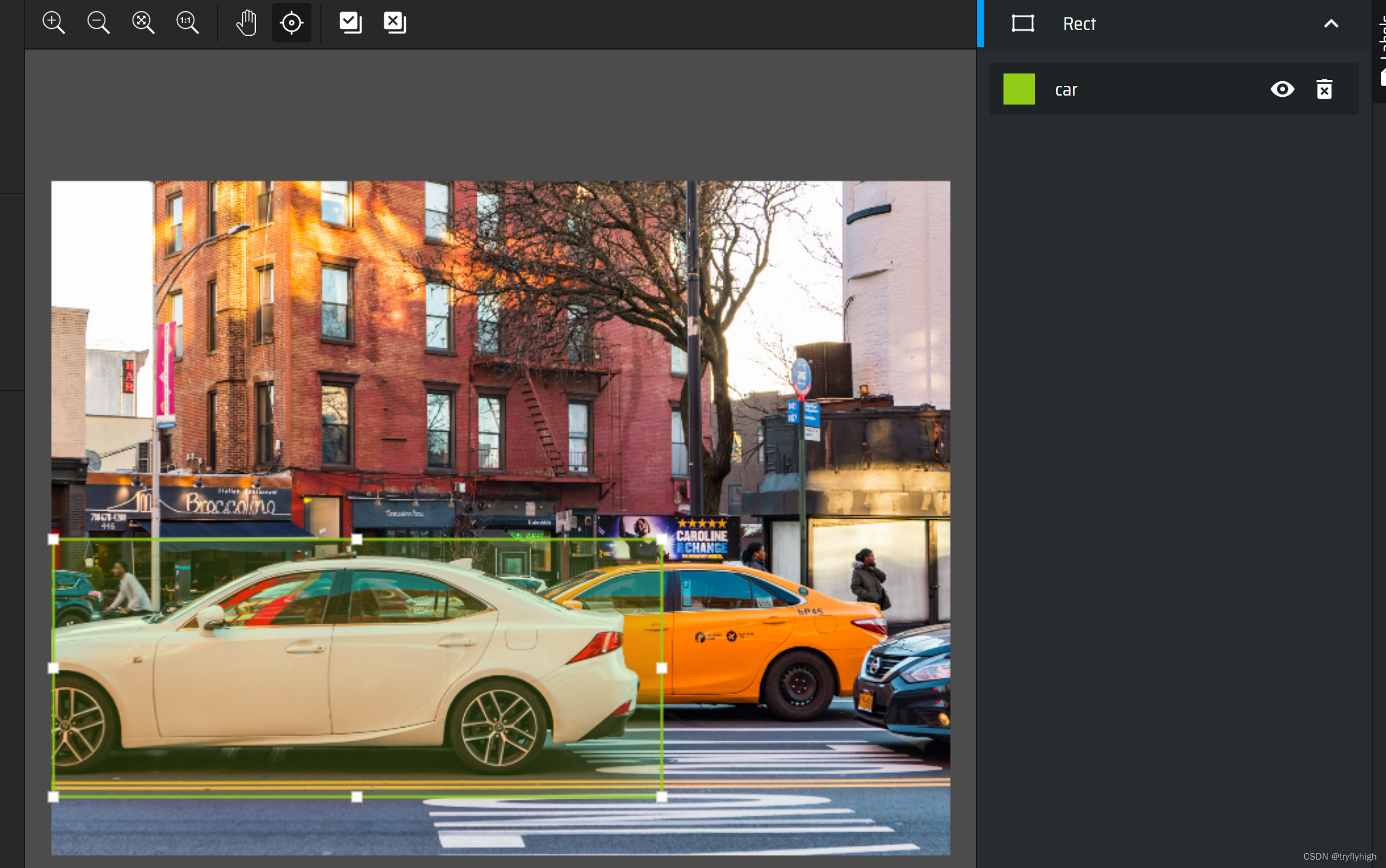Viewport: 1386px width, 868px height.
Task: Click the zoom out magnifier icon
Action: pos(99,23)
